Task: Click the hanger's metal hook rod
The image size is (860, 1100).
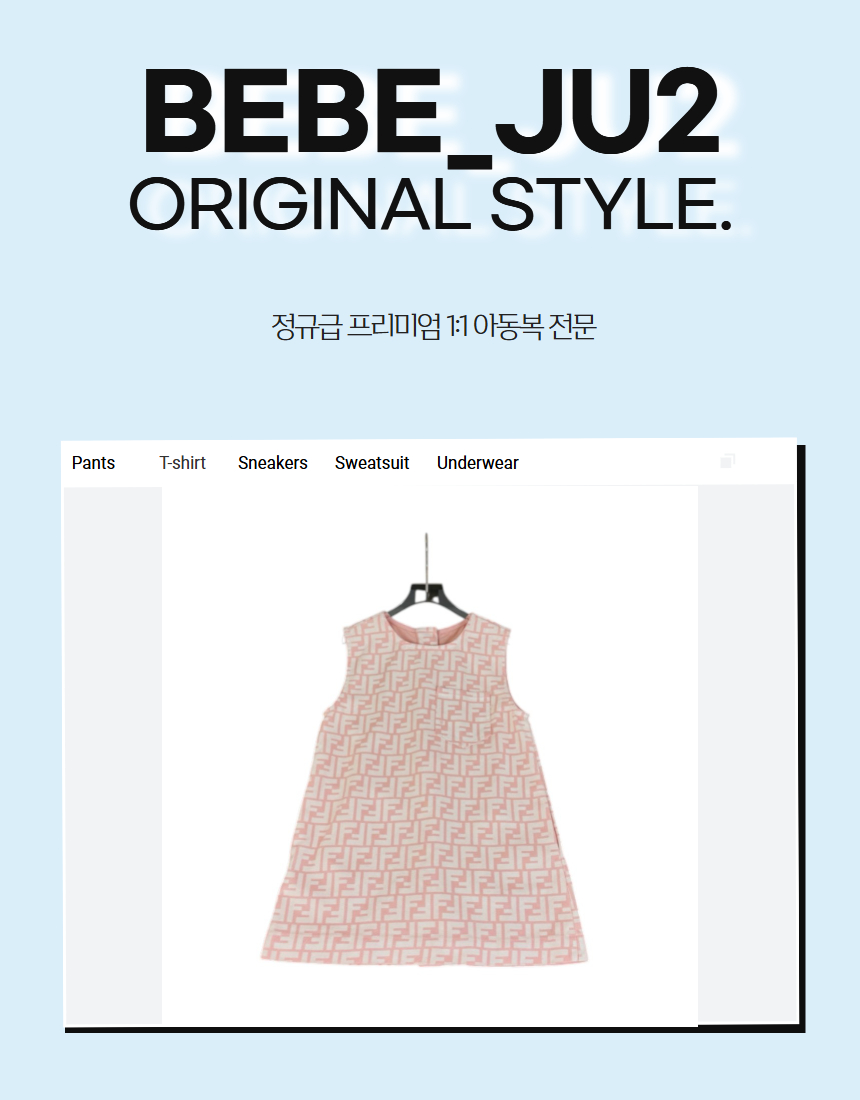Action: coord(426,558)
